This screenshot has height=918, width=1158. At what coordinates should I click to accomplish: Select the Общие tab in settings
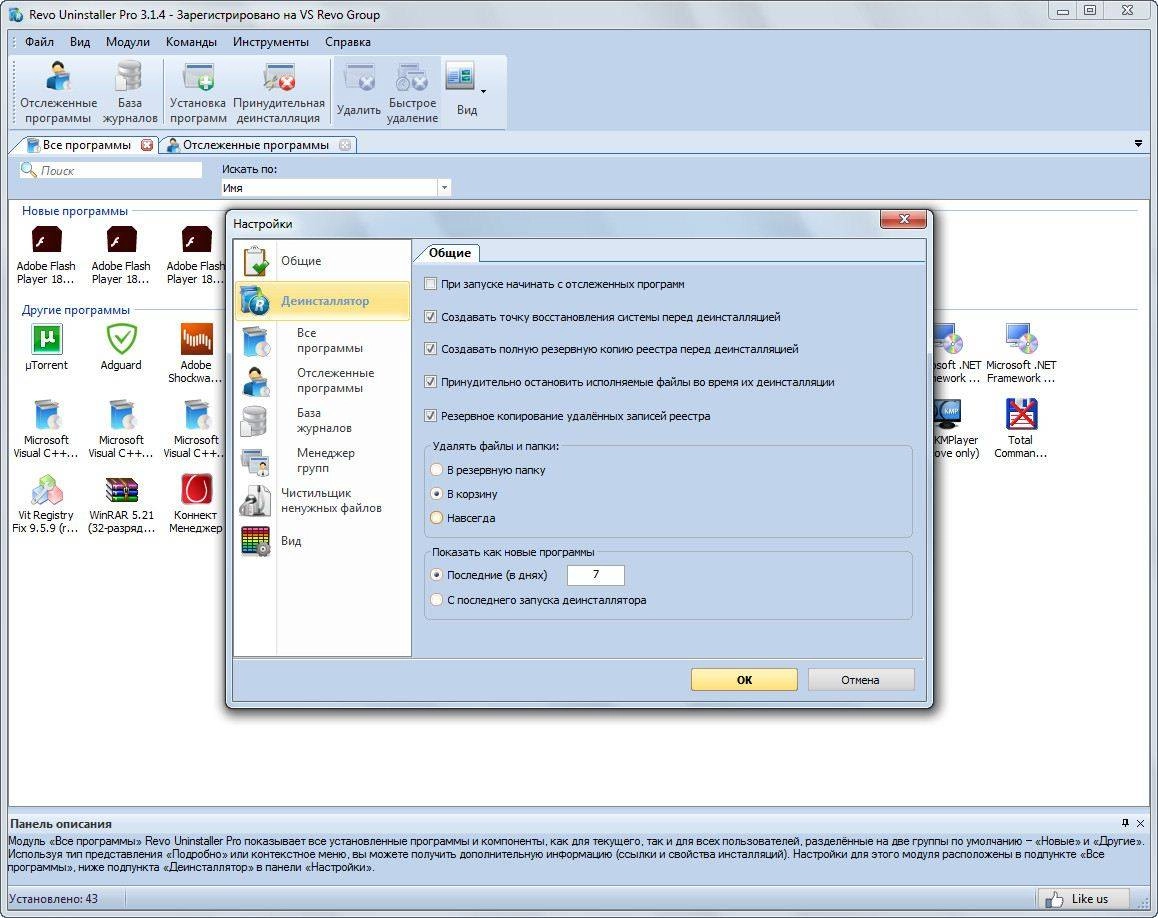click(450, 253)
